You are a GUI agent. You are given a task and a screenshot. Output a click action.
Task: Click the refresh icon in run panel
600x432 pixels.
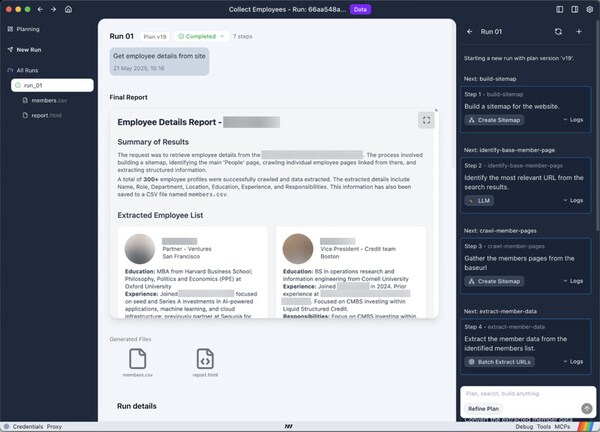click(x=559, y=32)
